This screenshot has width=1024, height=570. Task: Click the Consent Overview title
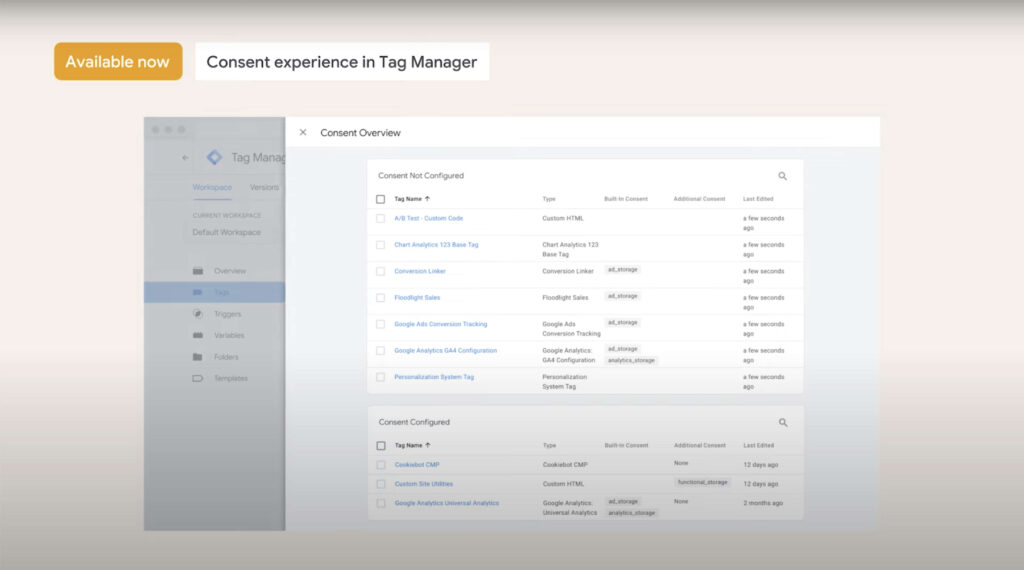[x=360, y=133]
